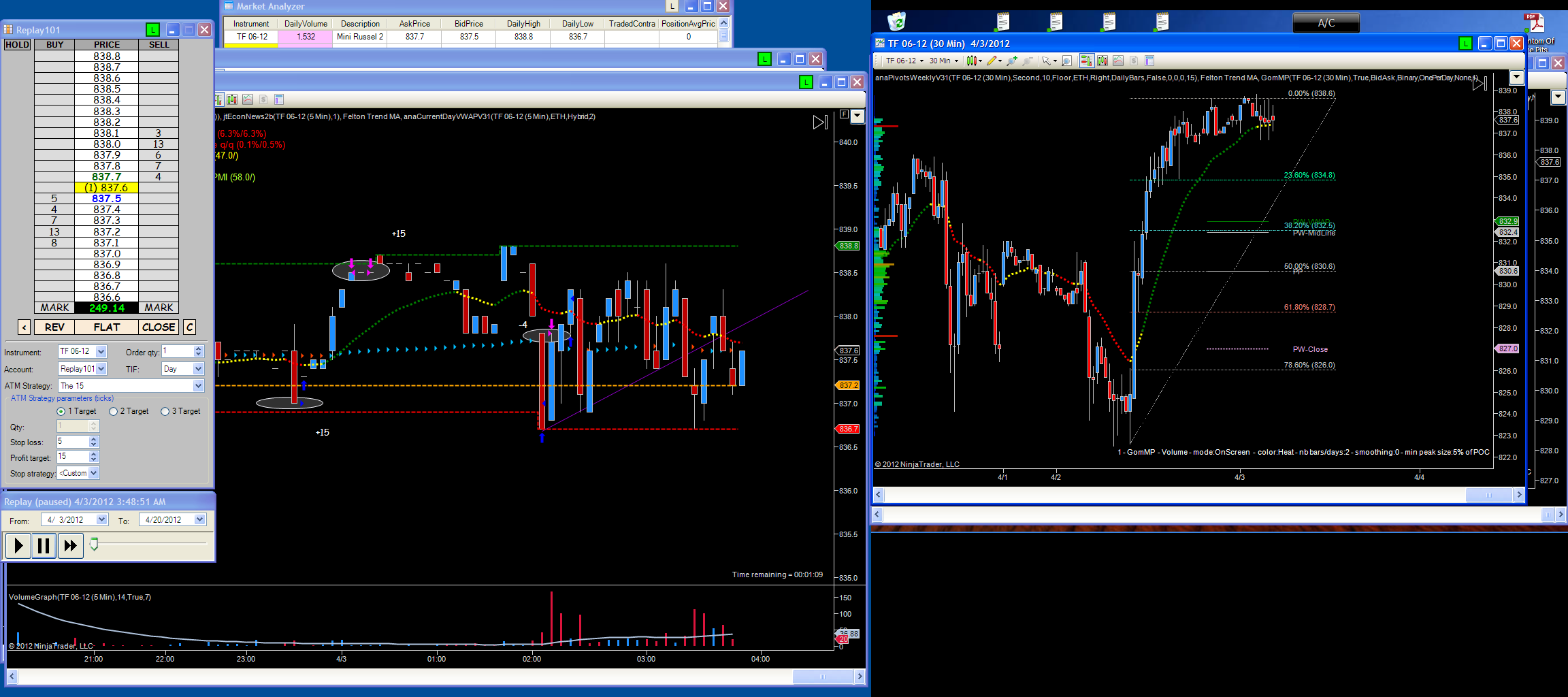
Task: Click the C button beside CLOSE
Action: coord(190,327)
